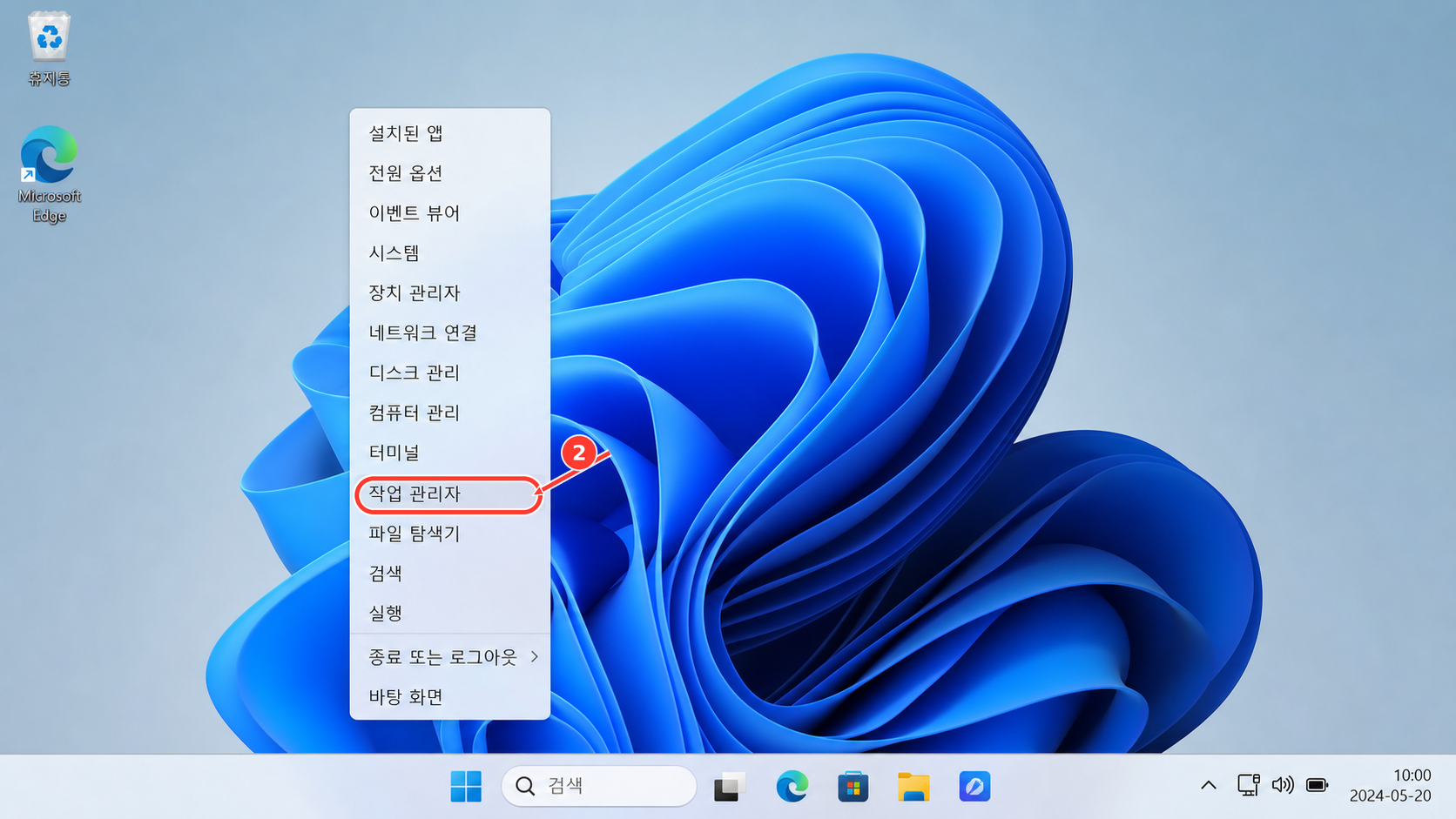Image resolution: width=1456 pixels, height=819 pixels.
Task: Select 바탕 화면 menu item
Action: [449, 697]
